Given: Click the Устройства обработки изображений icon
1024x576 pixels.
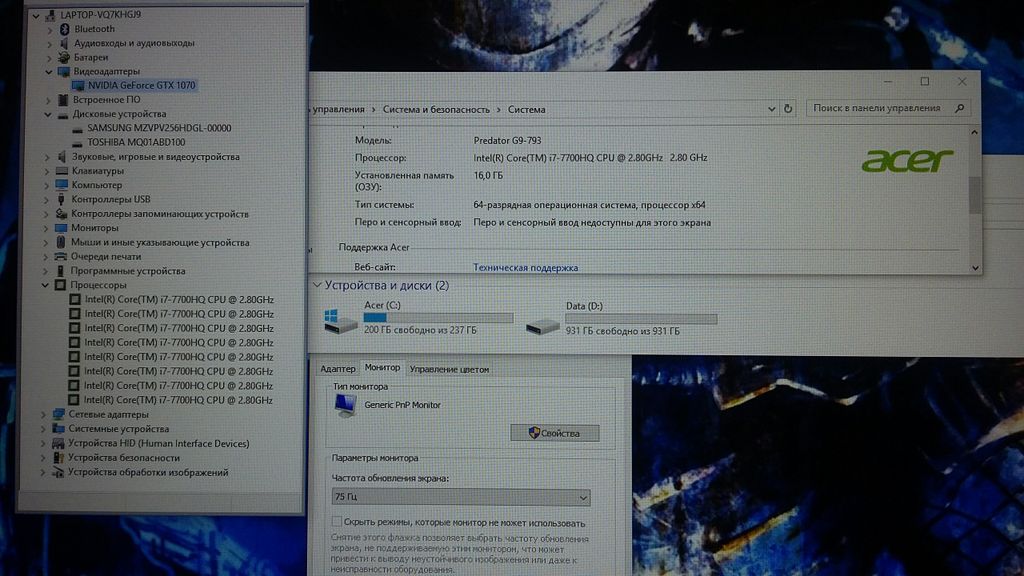Looking at the screenshot, I should 58,472.
